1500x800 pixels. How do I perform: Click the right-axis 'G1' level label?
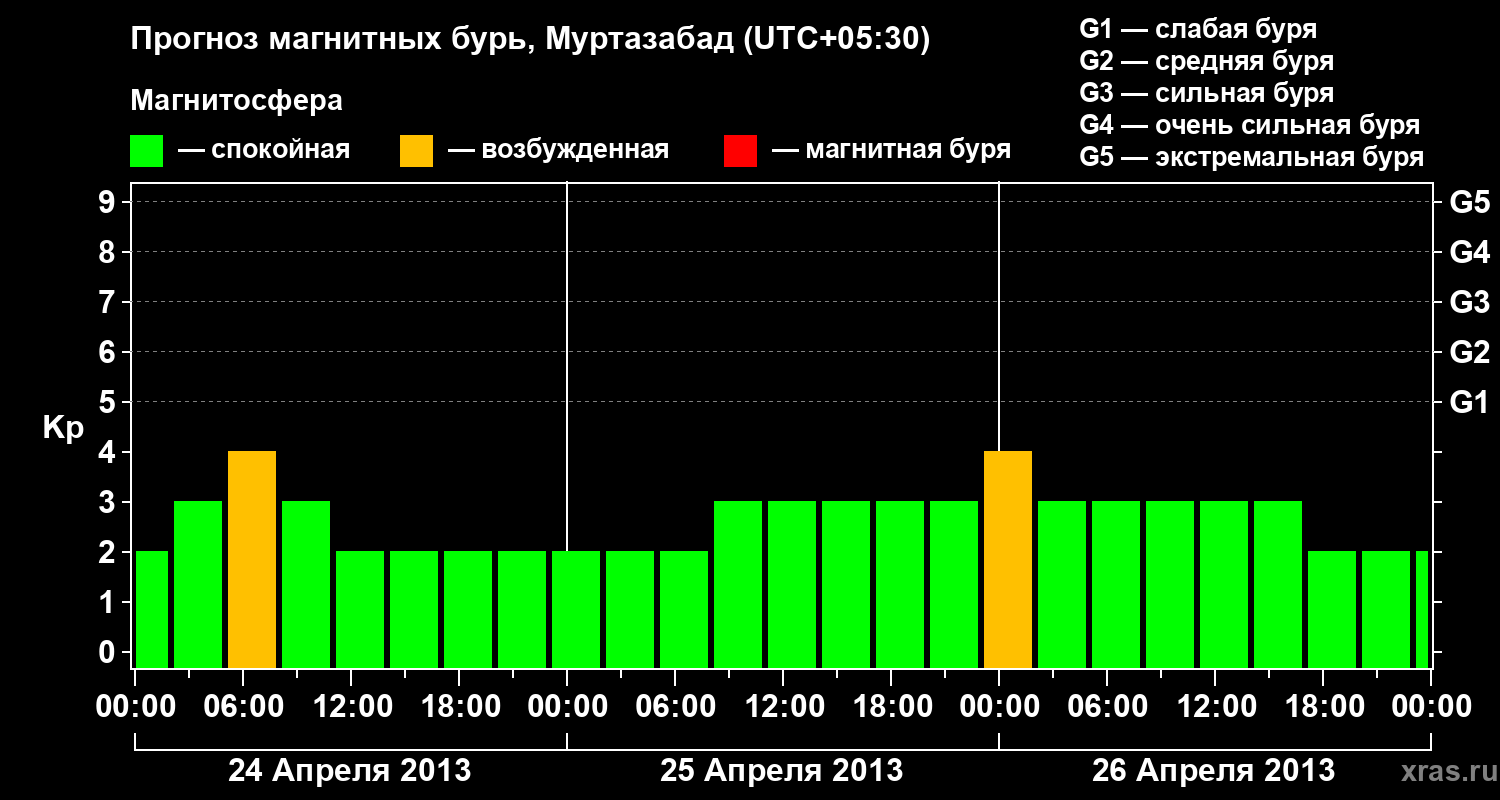[x=1470, y=402]
